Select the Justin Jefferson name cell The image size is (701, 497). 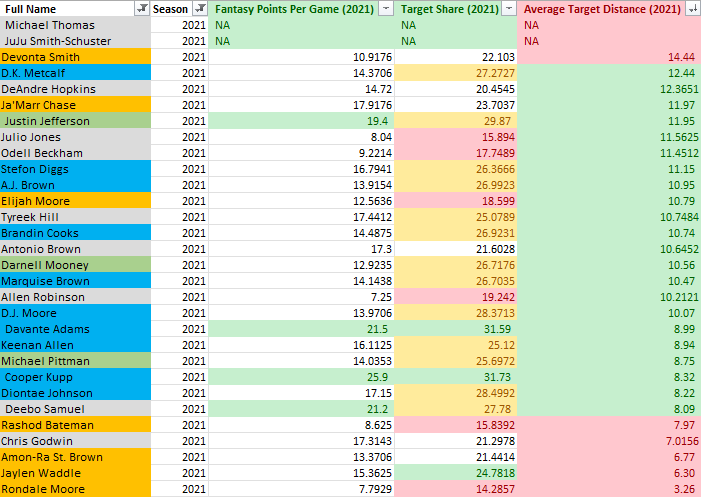(x=75, y=121)
